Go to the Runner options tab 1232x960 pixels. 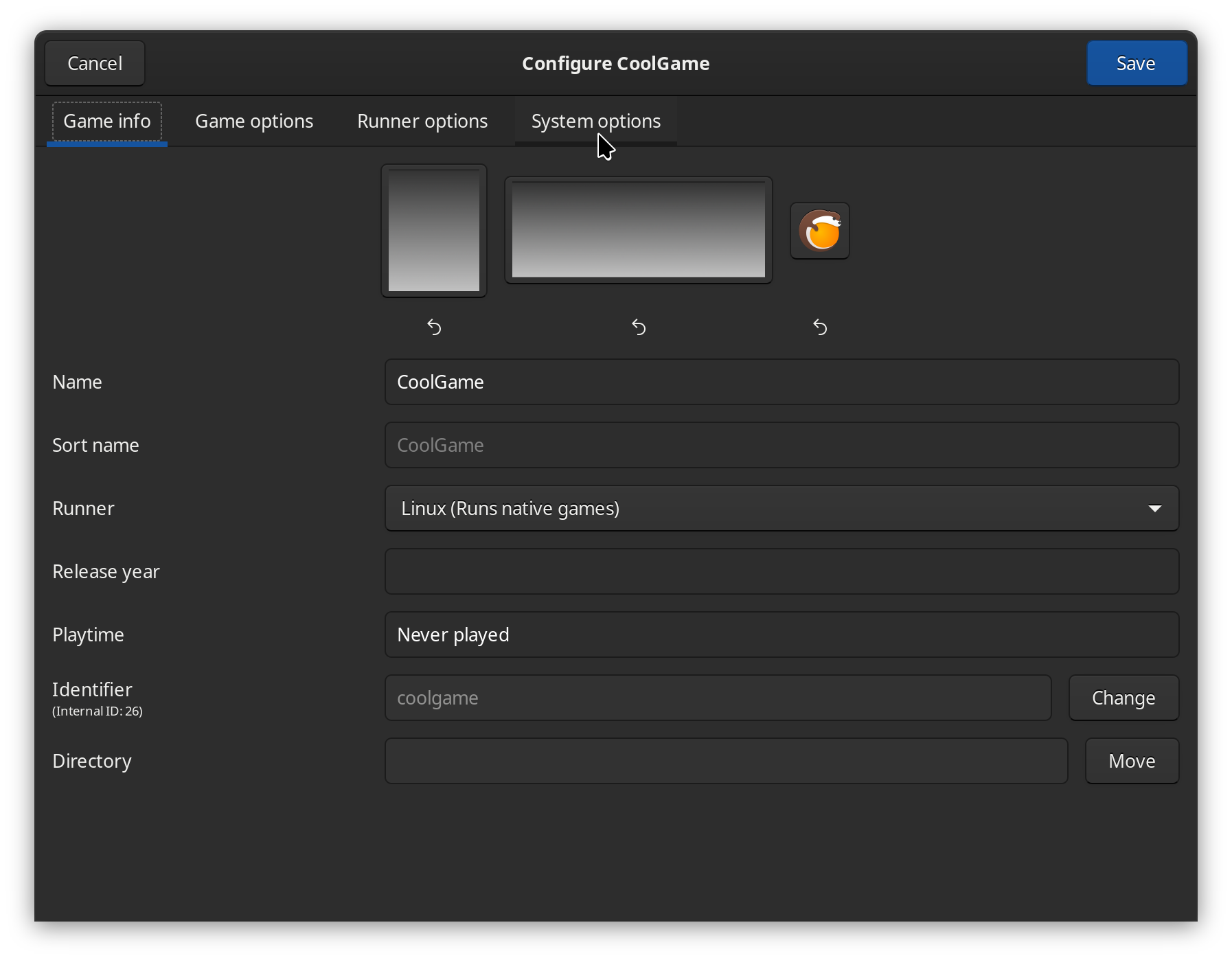(422, 122)
